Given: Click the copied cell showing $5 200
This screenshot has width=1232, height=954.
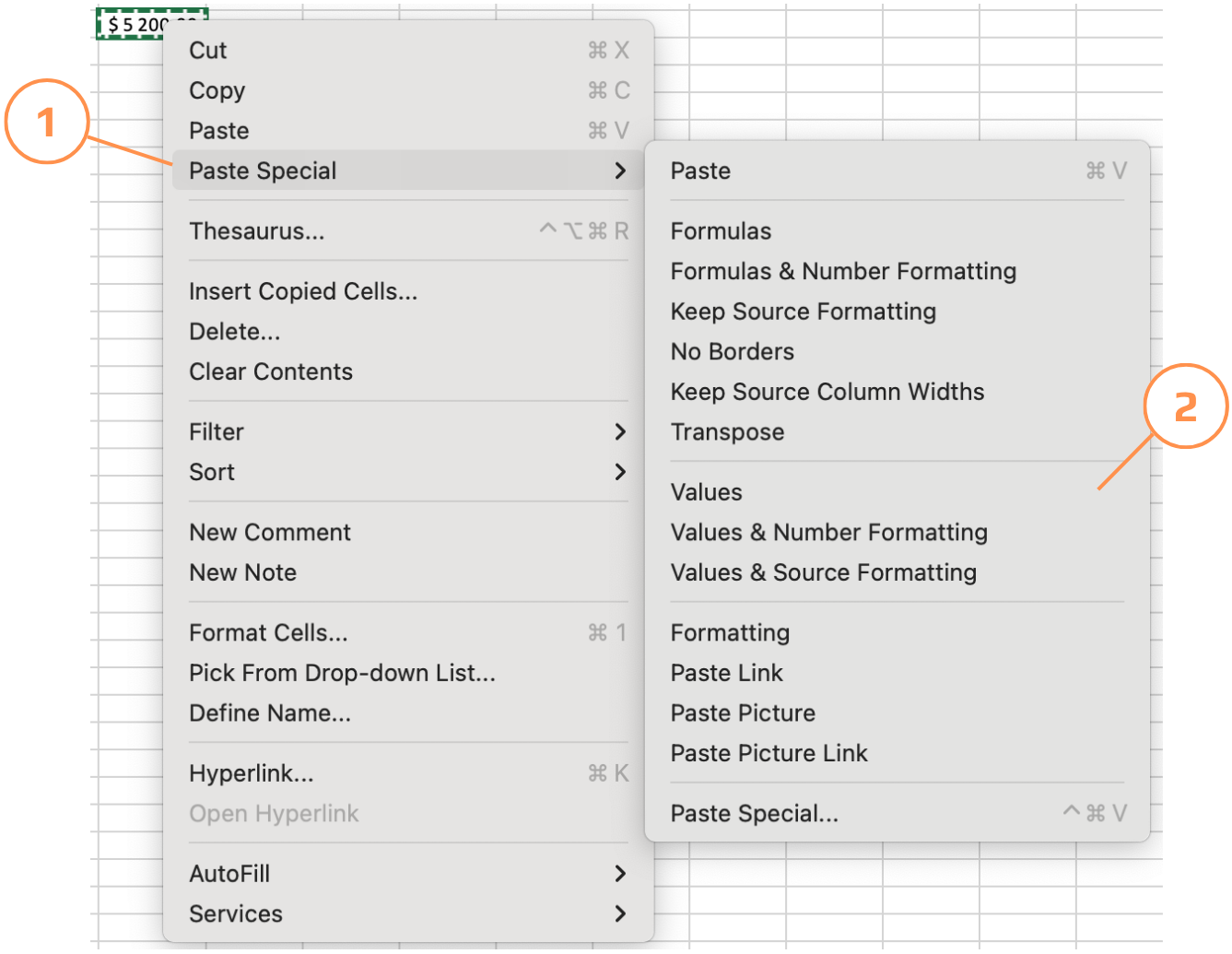Looking at the screenshot, I should click(129, 24).
